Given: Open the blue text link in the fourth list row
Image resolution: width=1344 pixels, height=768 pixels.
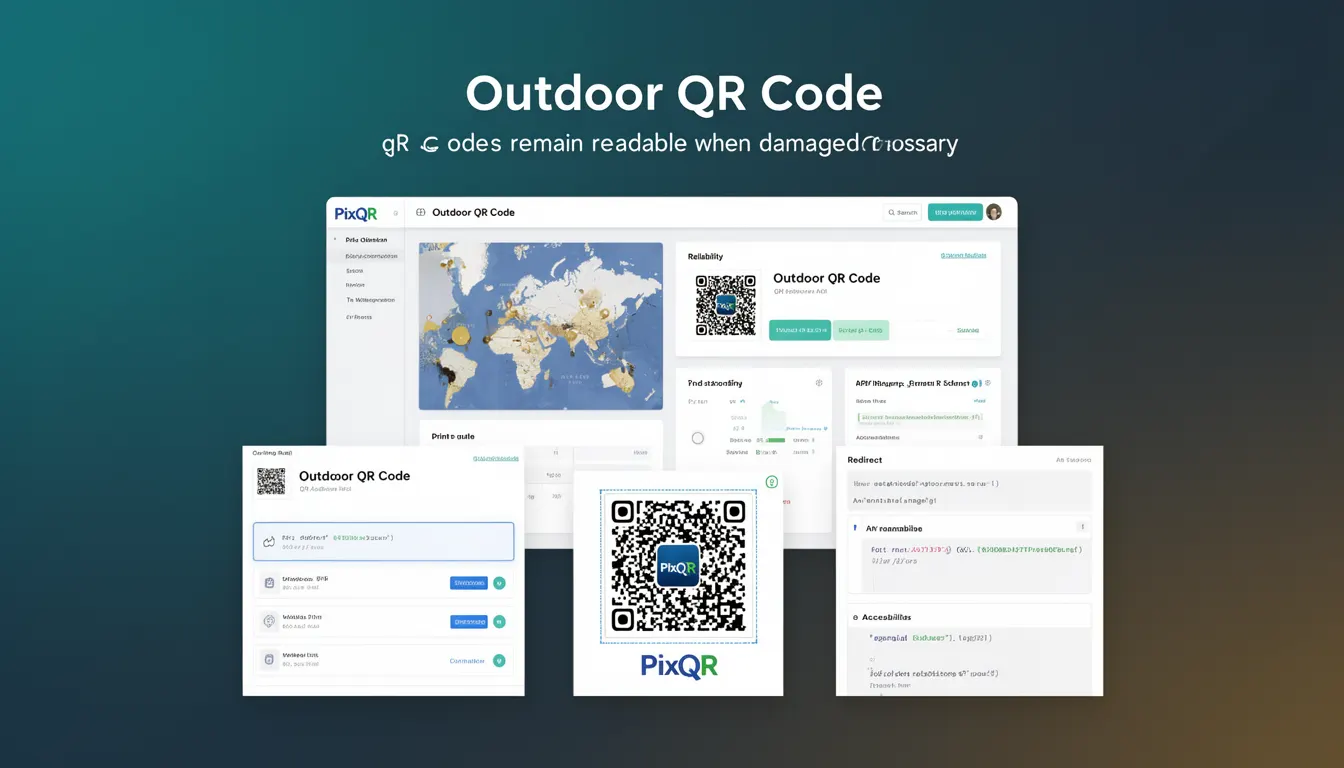Looking at the screenshot, I should click(467, 660).
